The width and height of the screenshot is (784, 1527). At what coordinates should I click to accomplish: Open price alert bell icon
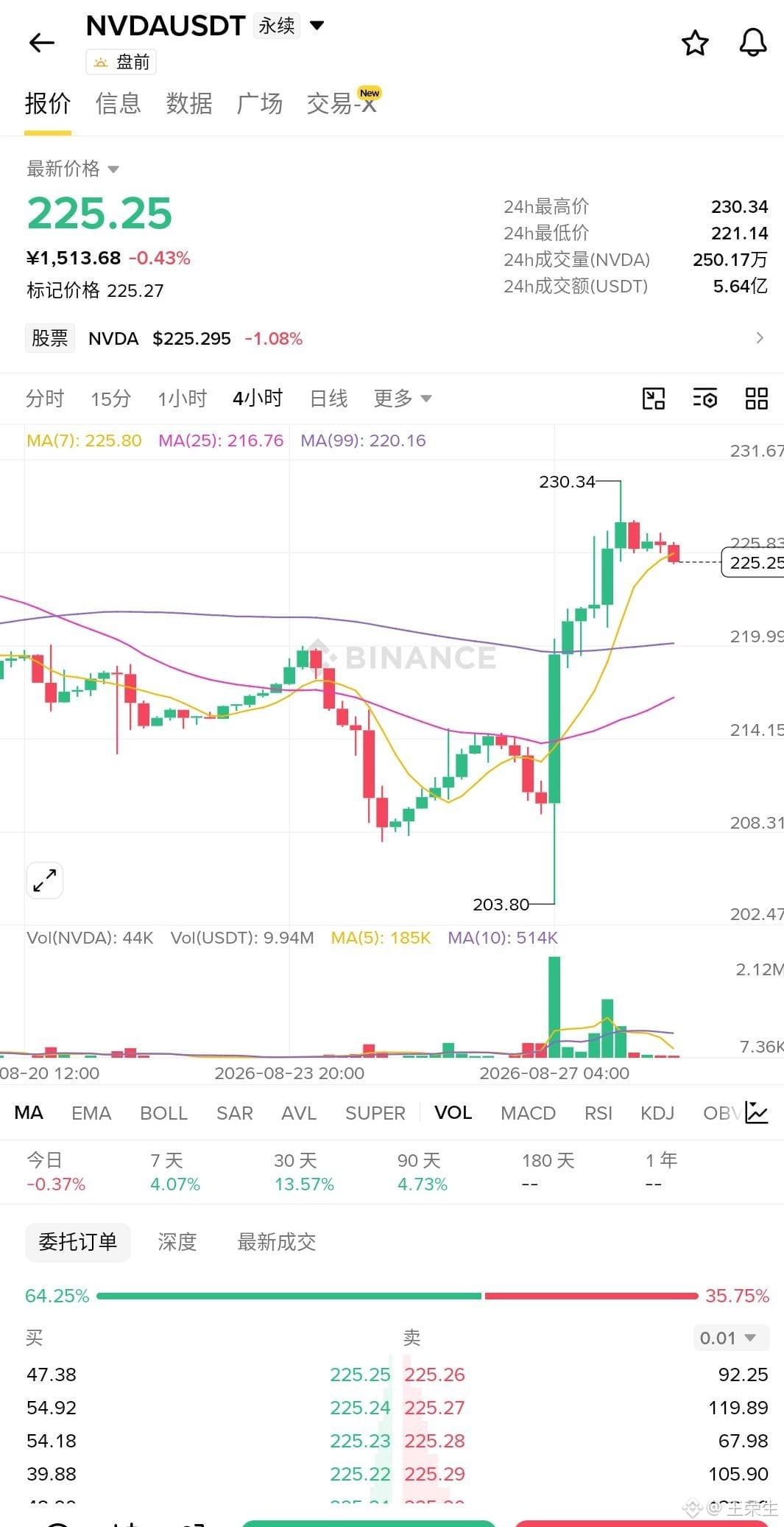click(x=753, y=43)
